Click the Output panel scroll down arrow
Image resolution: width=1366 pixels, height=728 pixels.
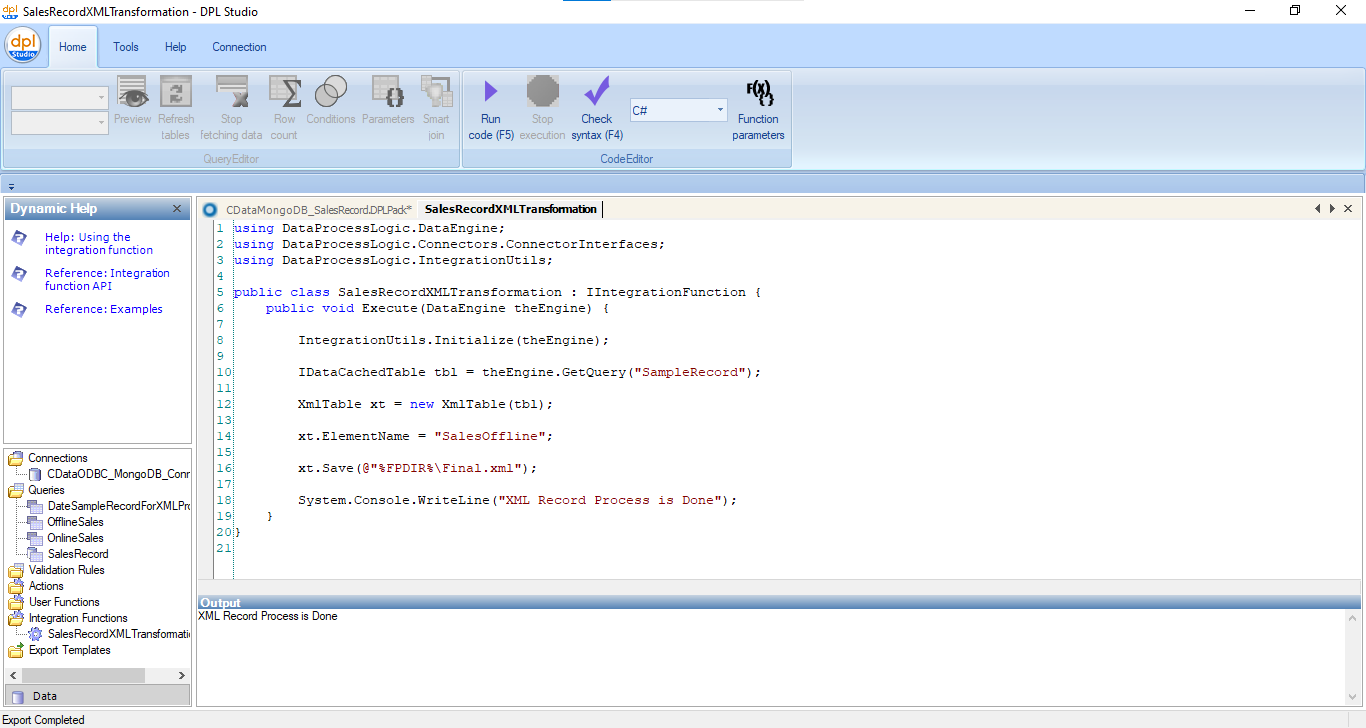point(1353,697)
